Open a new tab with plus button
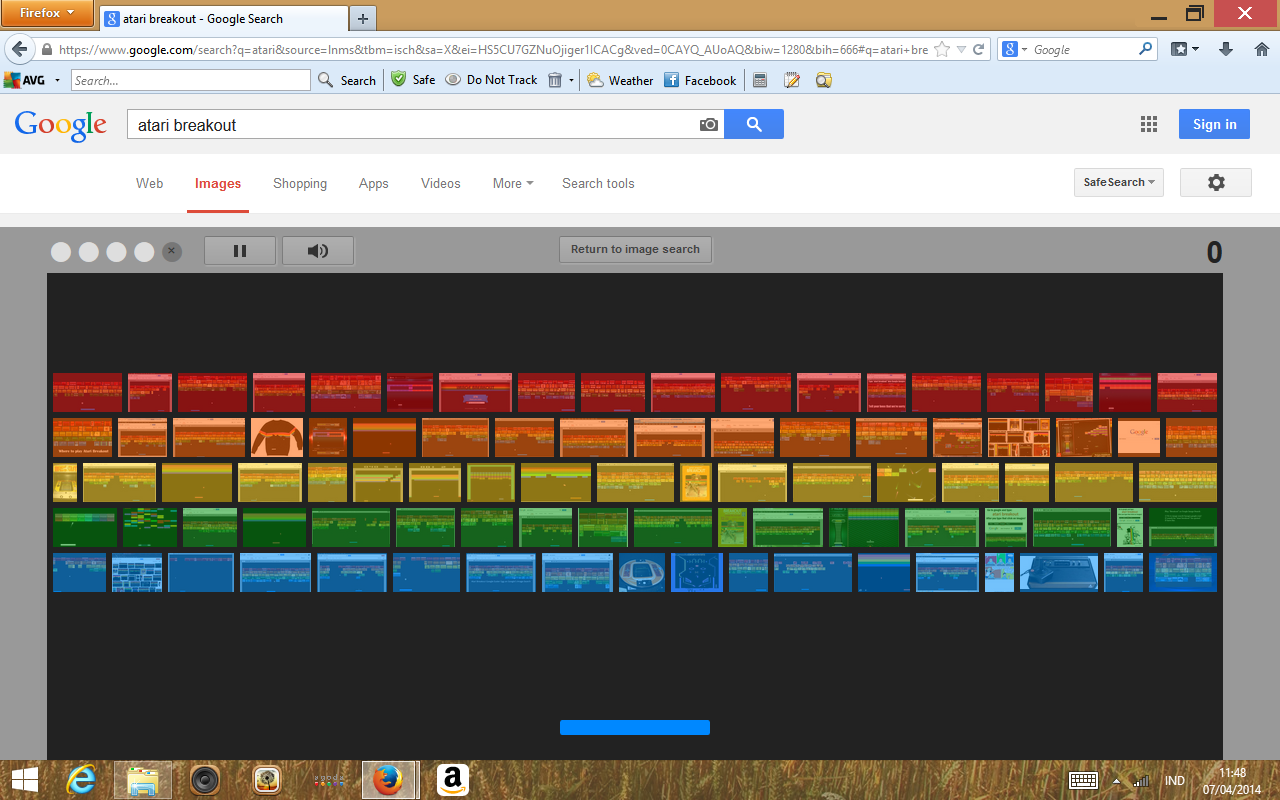This screenshot has width=1280, height=800. point(362,19)
